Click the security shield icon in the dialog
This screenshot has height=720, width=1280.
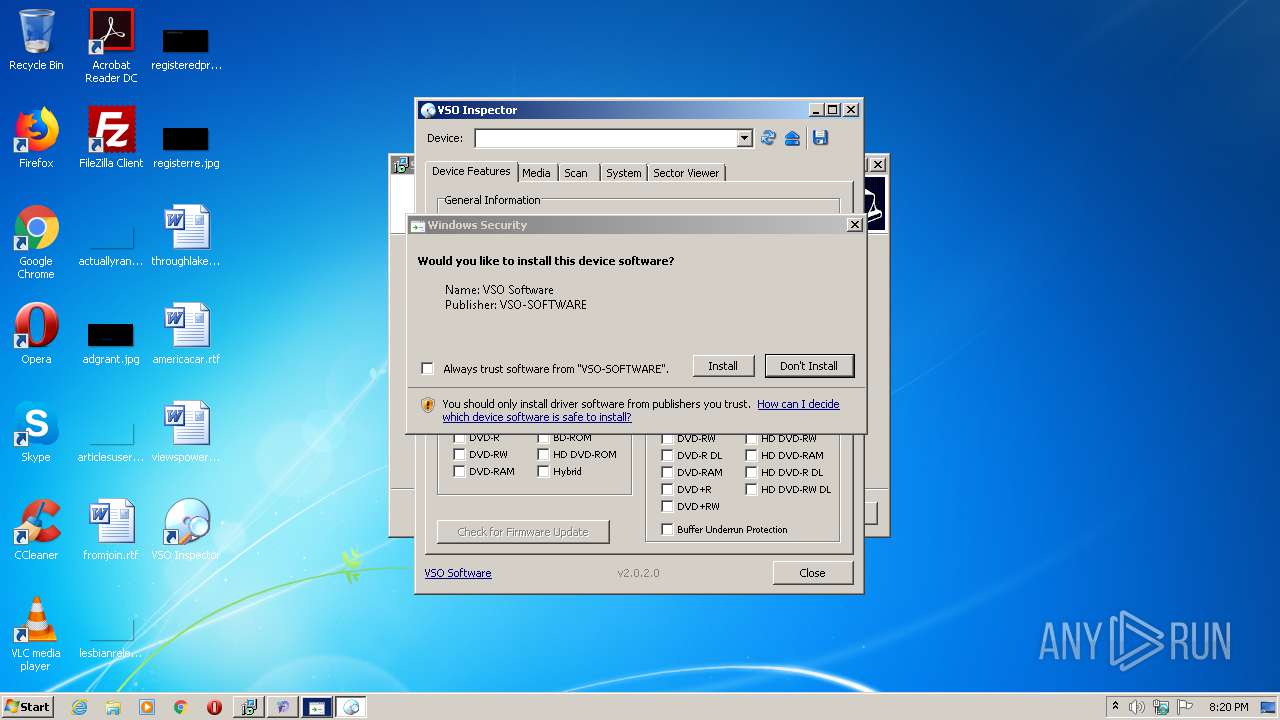click(x=428, y=405)
